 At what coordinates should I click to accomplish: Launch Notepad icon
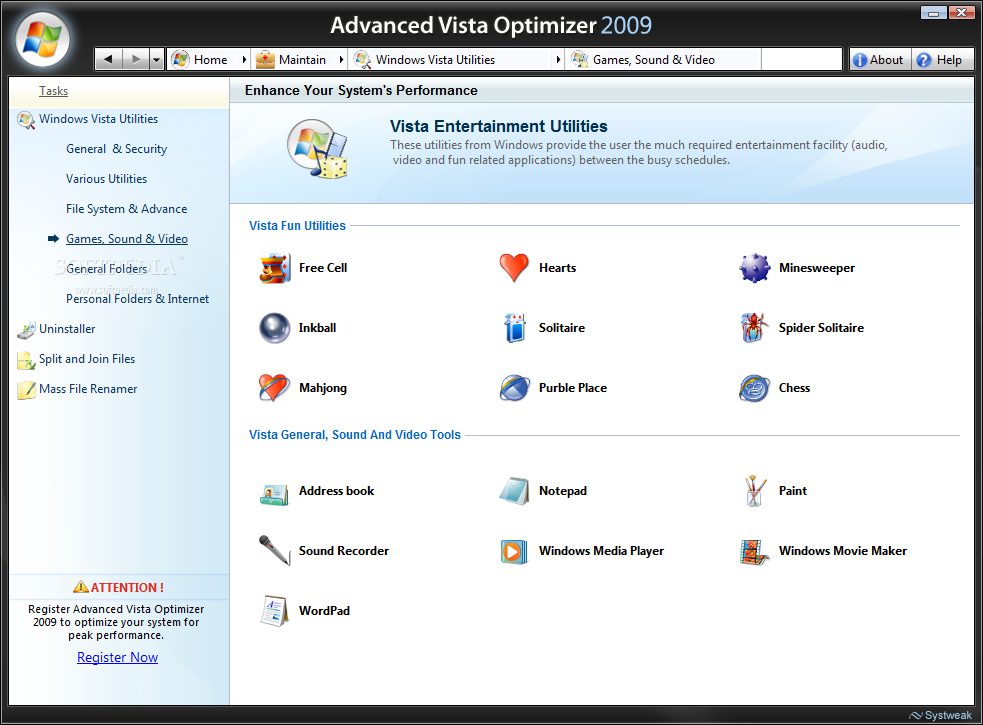tap(515, 490)
